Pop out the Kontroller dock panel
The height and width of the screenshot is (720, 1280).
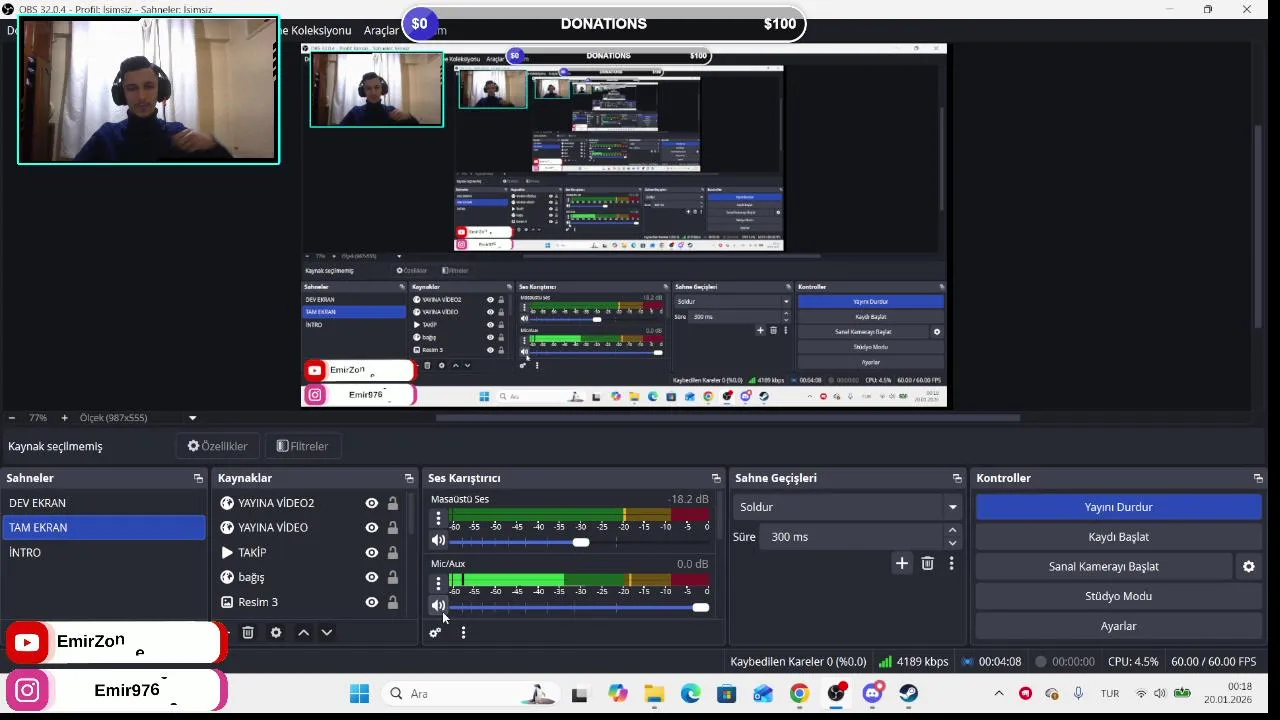click(x=1258, y=478)
